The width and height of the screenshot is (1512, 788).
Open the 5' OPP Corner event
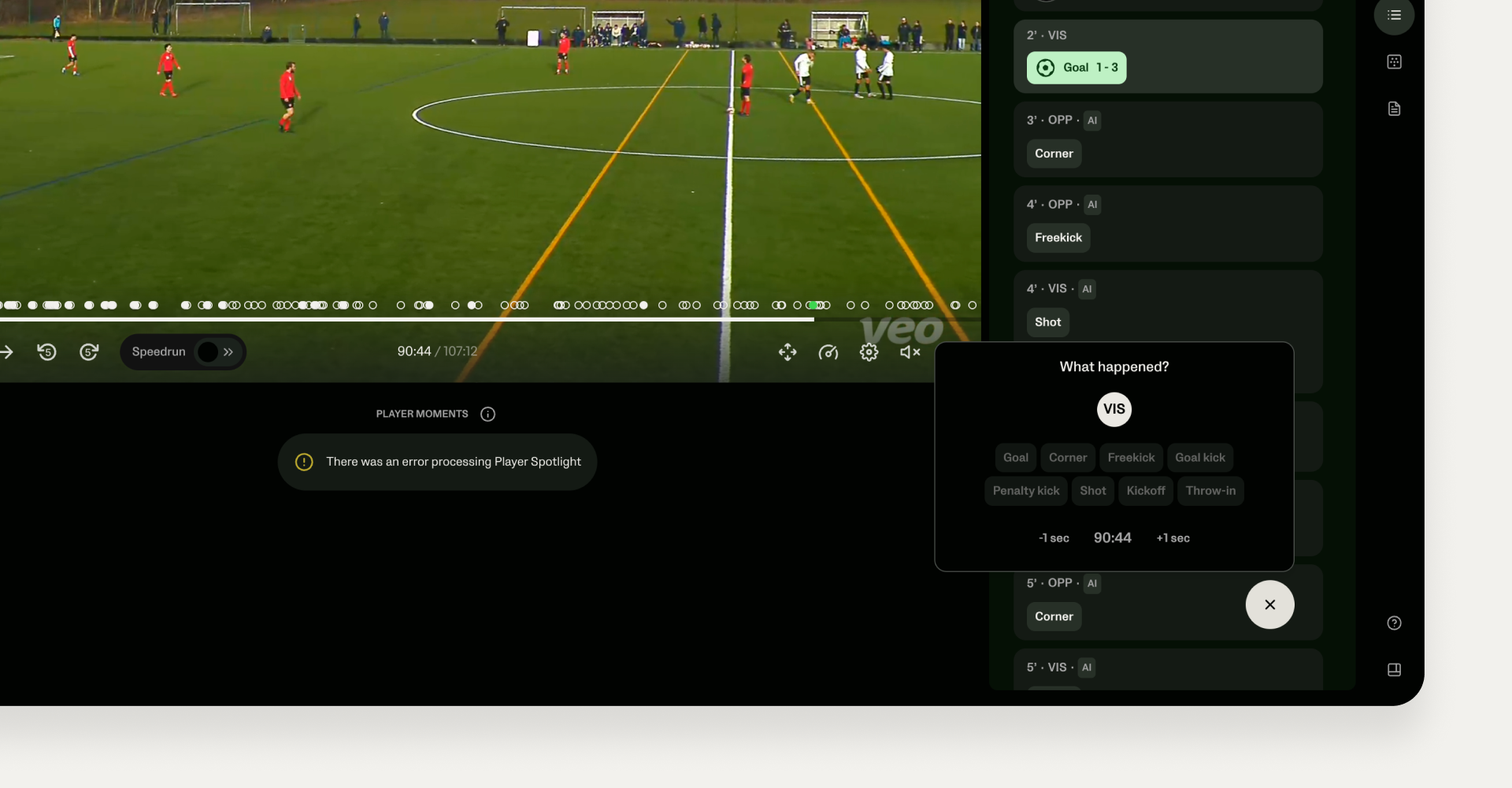[x=1054, y=617]
